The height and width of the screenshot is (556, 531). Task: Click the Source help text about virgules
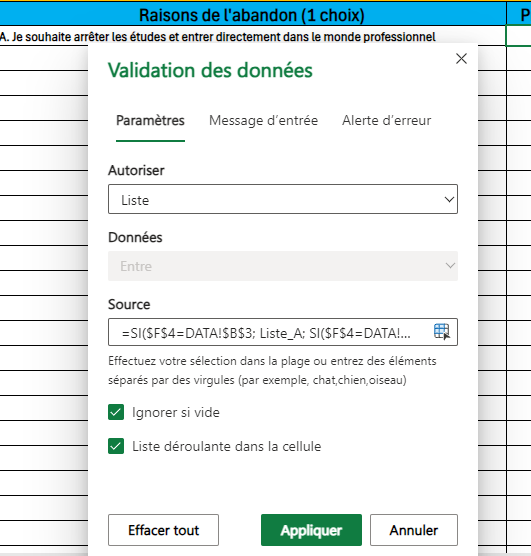pyautogui.click(x=272, y=370)
